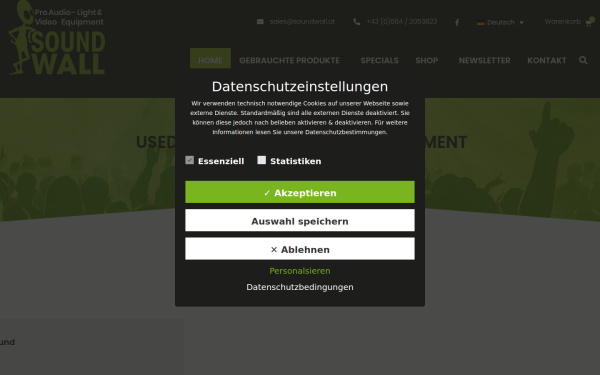Click the Soundwall logo
Viewport: 600px width, 375px height.
pos(57,38)
